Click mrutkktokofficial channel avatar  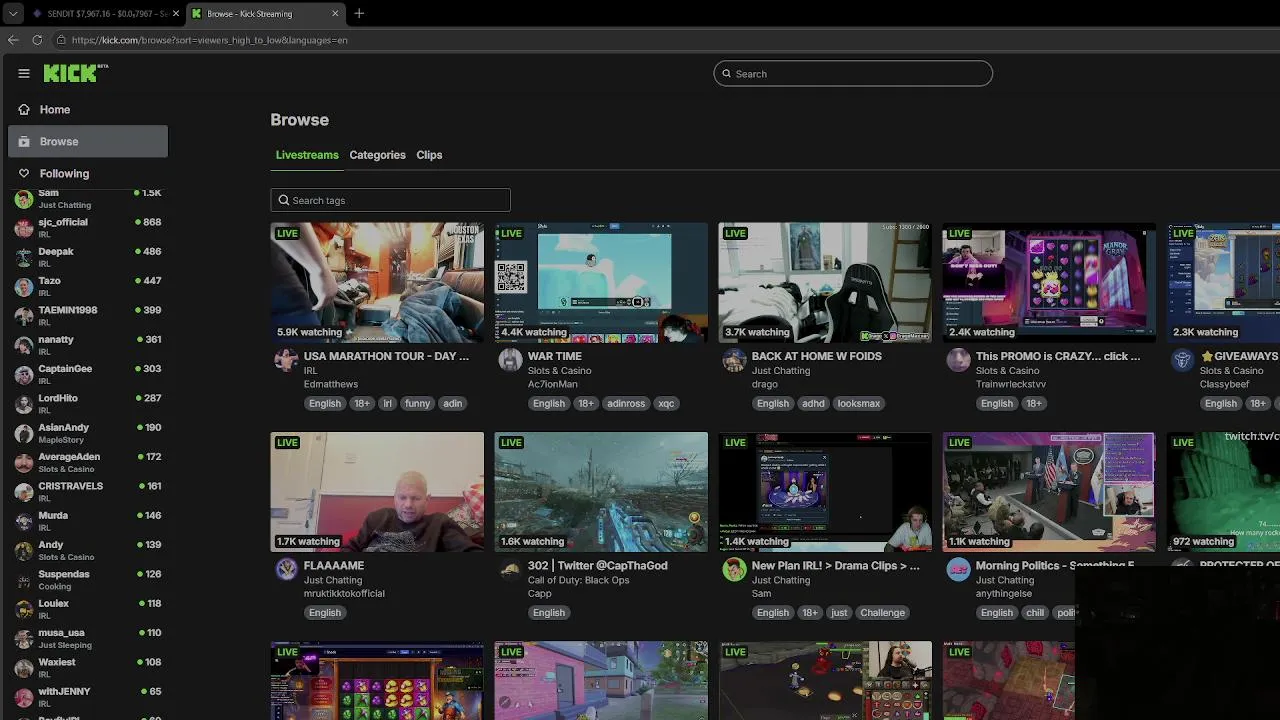point(286,569)
